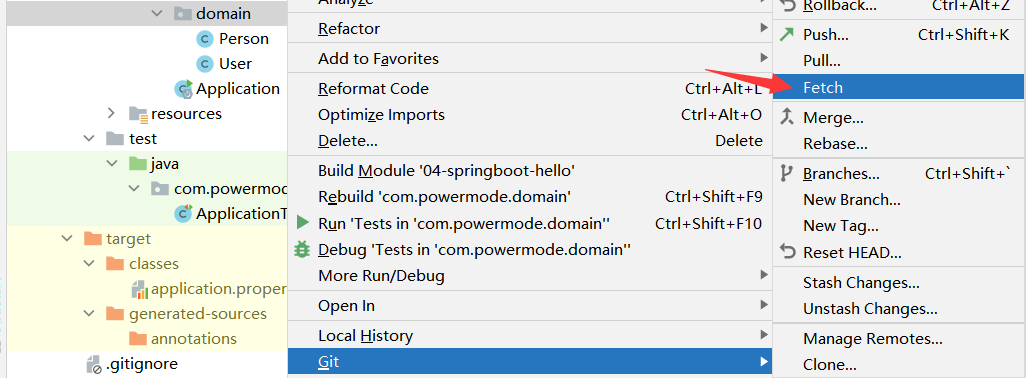Collapse the target folder
The width and height of the screenshot is (1030, 378).
(66, 239)
